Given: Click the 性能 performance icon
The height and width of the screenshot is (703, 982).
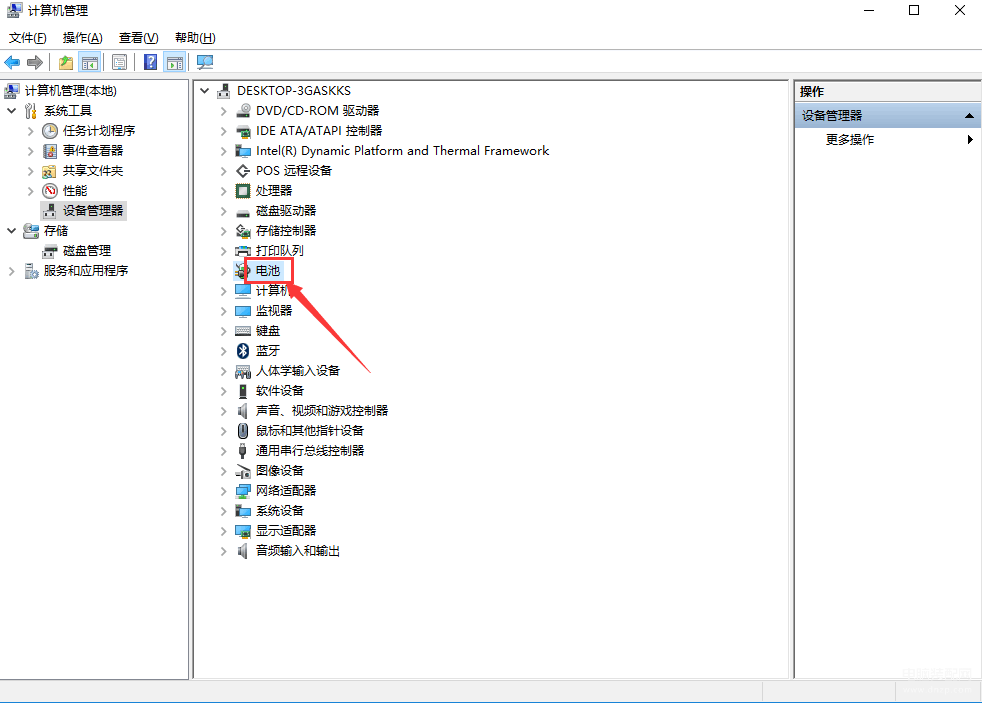Looking at the screenshot, I should 50,191.
